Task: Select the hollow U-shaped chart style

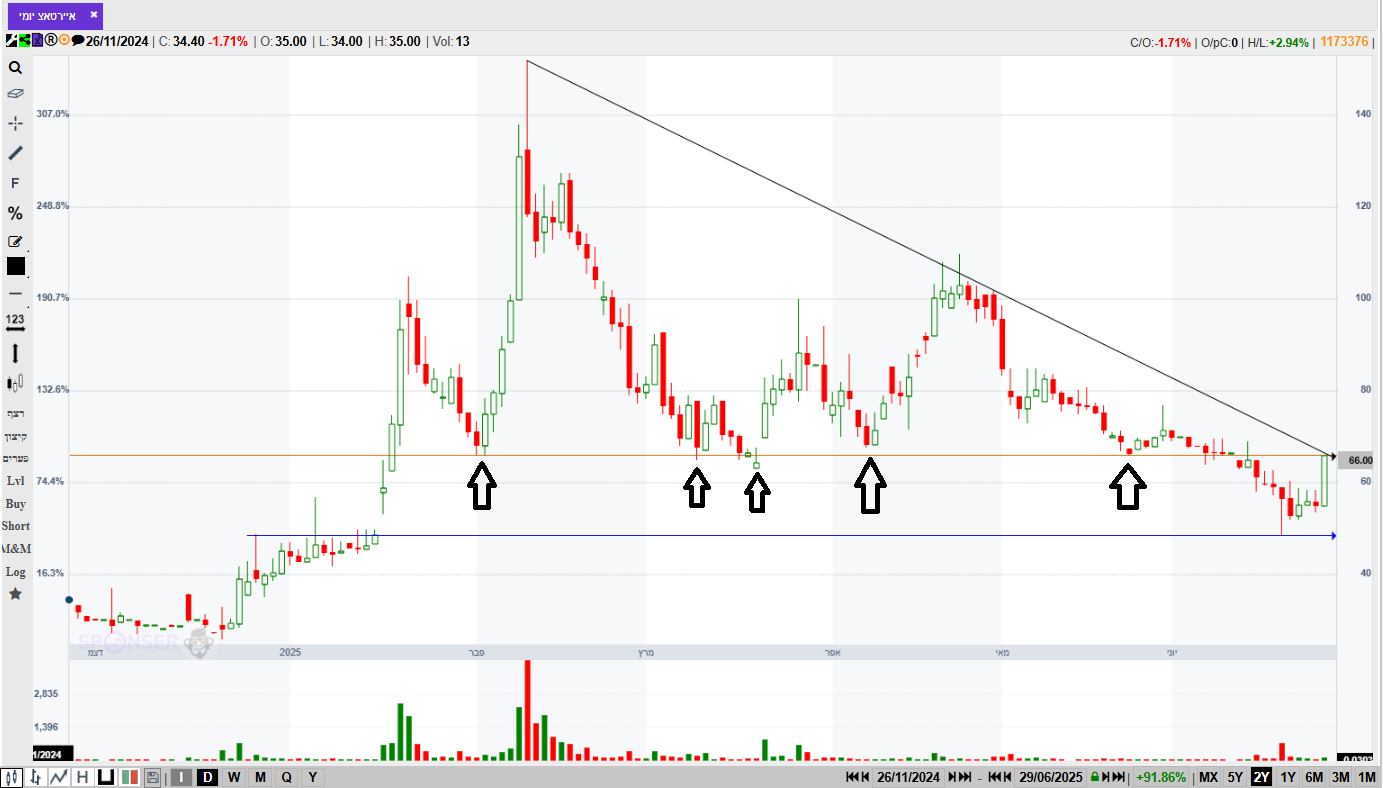Action: coord(105,777)
